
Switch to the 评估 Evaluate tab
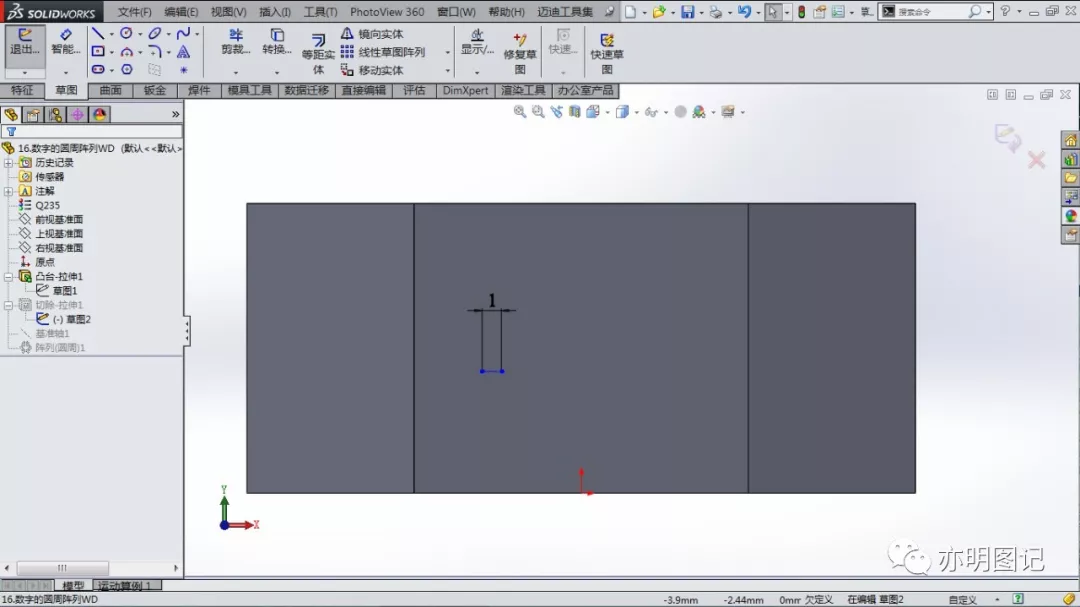click(x=414, y=90)
